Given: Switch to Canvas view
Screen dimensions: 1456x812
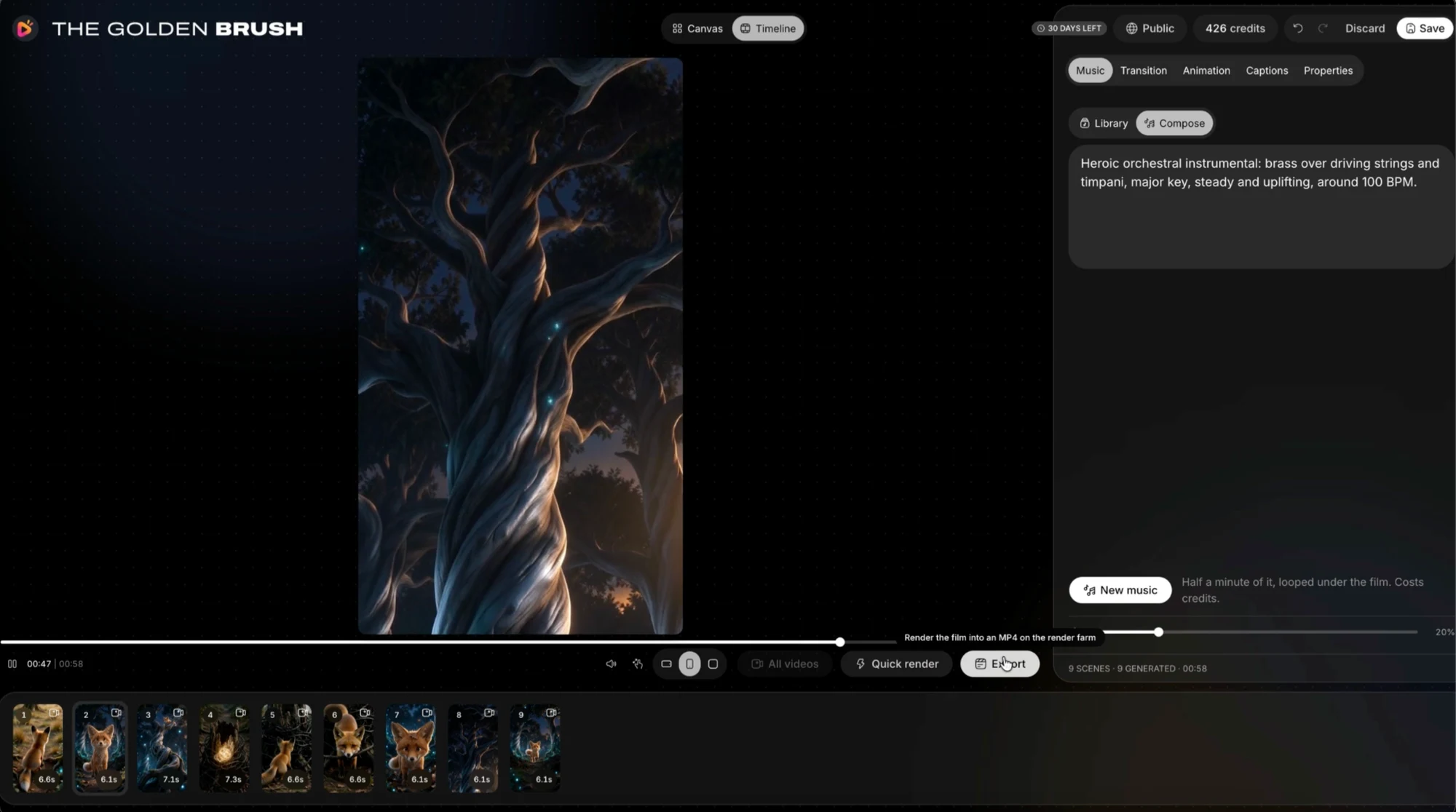Looking at the screenshot, I should (x=697, y=28).
